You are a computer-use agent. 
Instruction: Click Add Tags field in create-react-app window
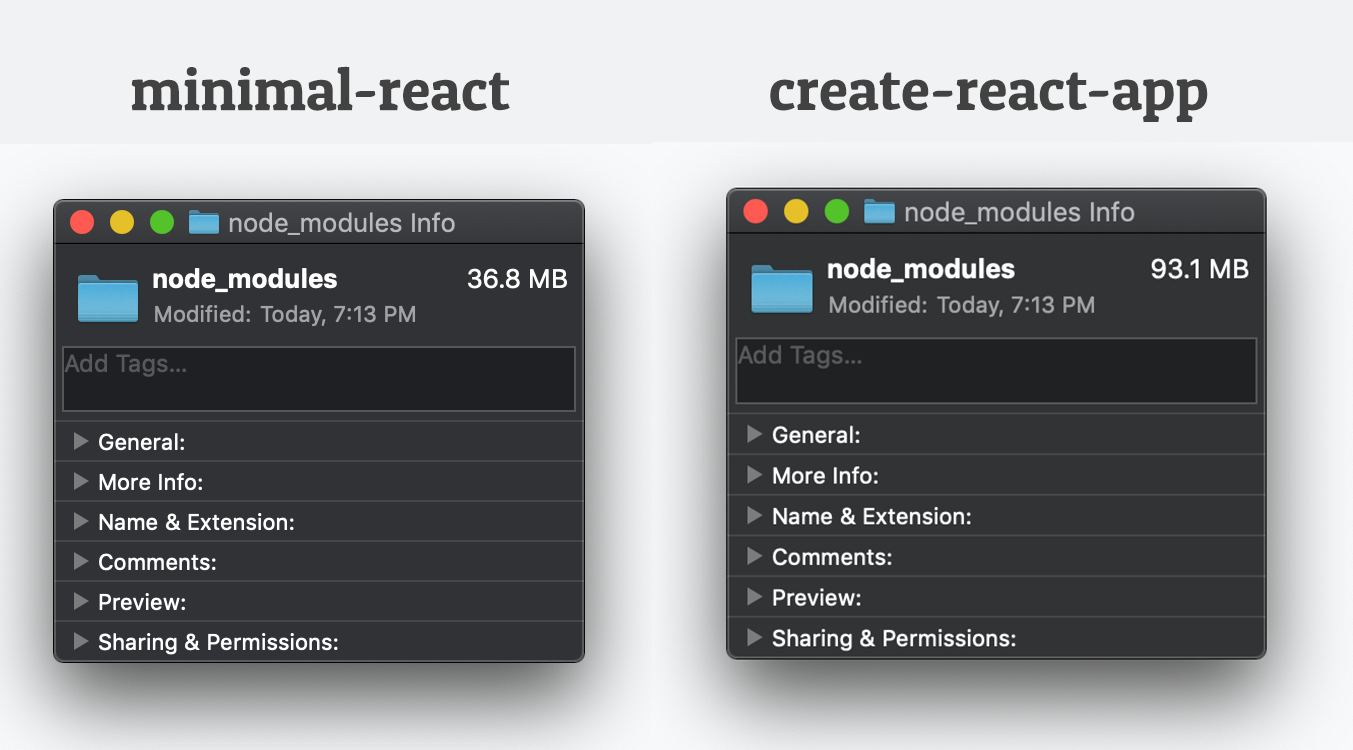point(996,371)
